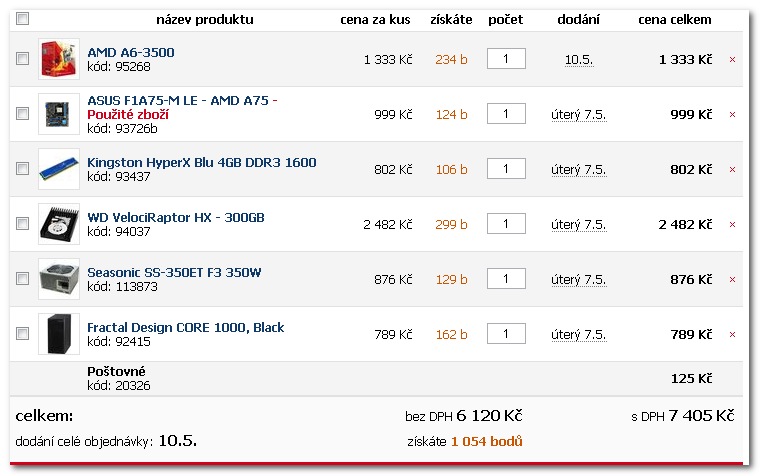This screenshot has height=476, width=760.
Task: Check the Fractal Design CORE 1000 checkbox
Action: (22, 333)
